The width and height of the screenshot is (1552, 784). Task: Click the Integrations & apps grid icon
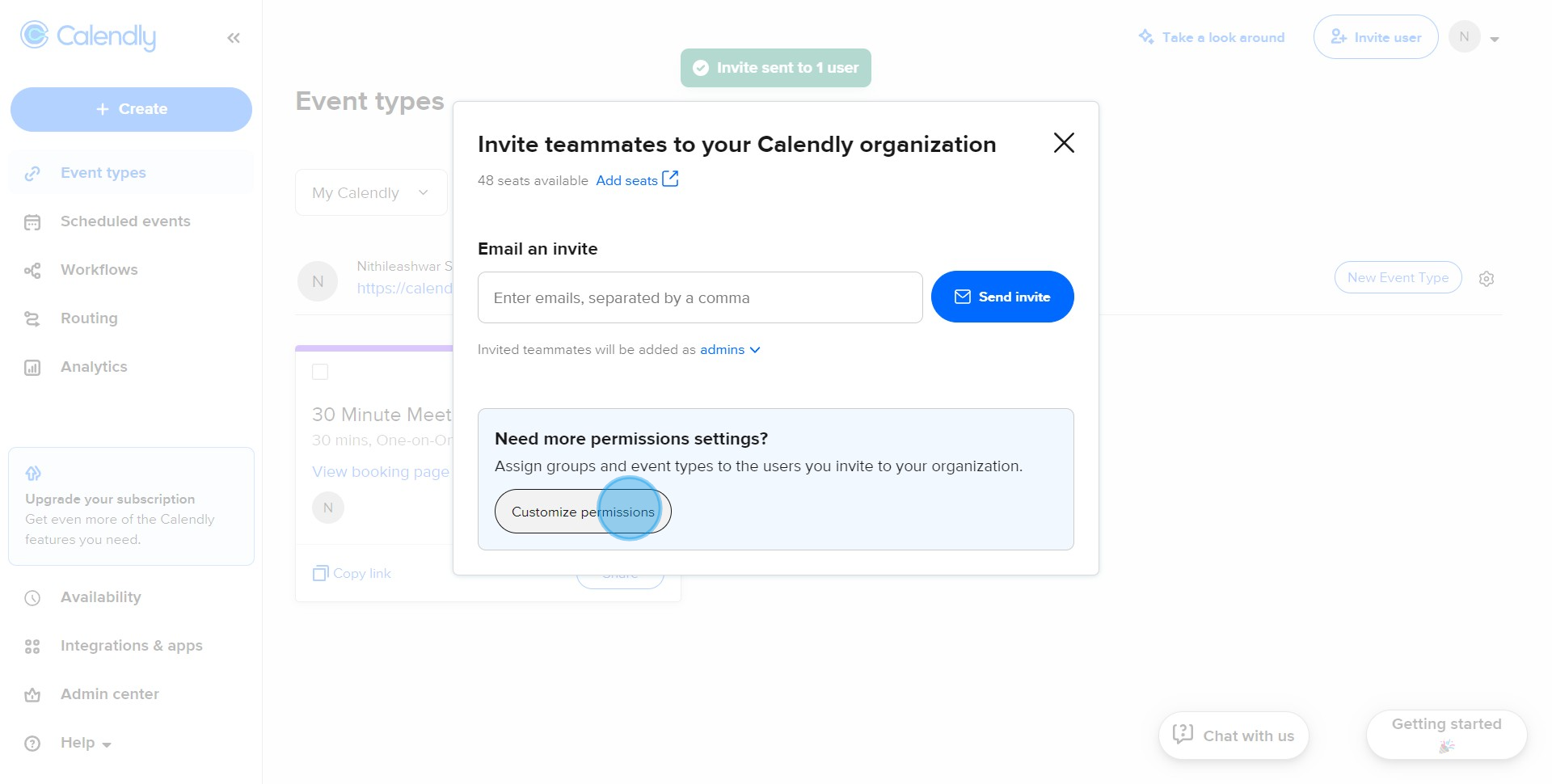click(32, 647)
